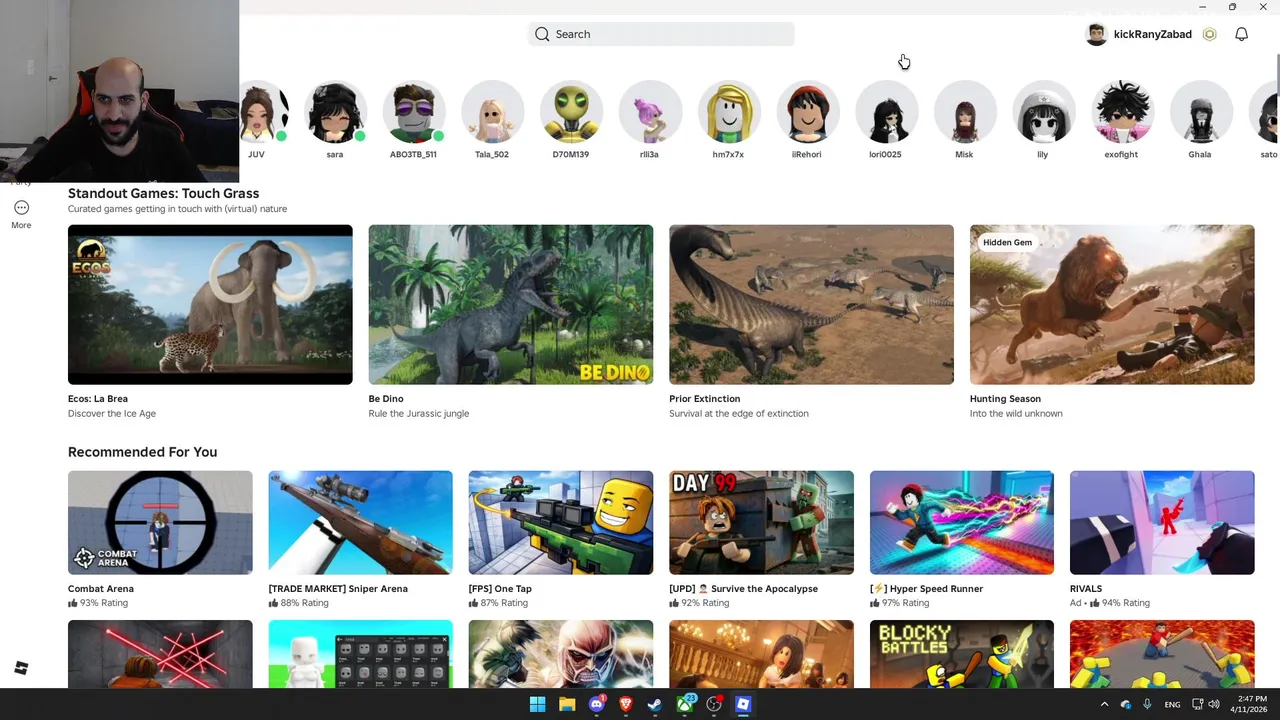Open Hunting Season game thumbnail
Screen dimensions: 1280x720
1112,304
